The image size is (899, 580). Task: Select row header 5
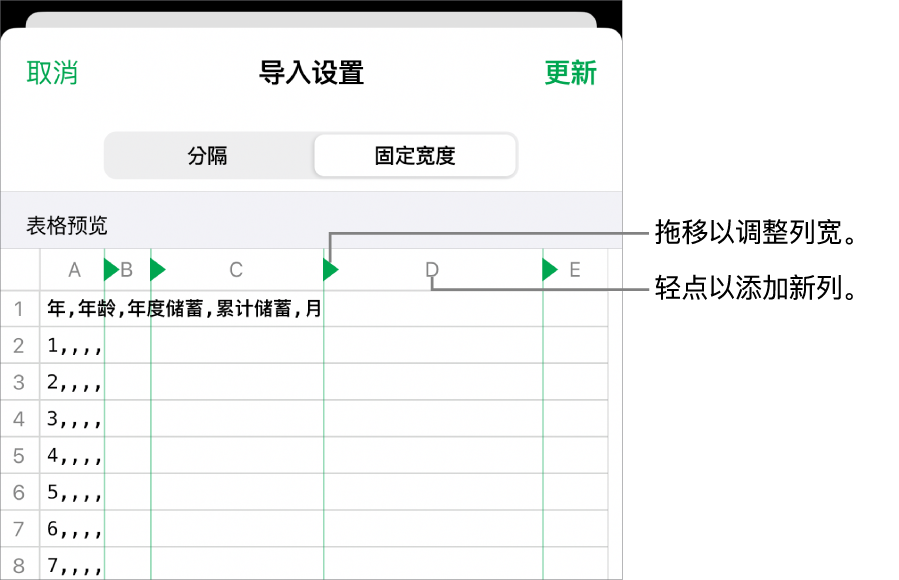tap(19, 456)
